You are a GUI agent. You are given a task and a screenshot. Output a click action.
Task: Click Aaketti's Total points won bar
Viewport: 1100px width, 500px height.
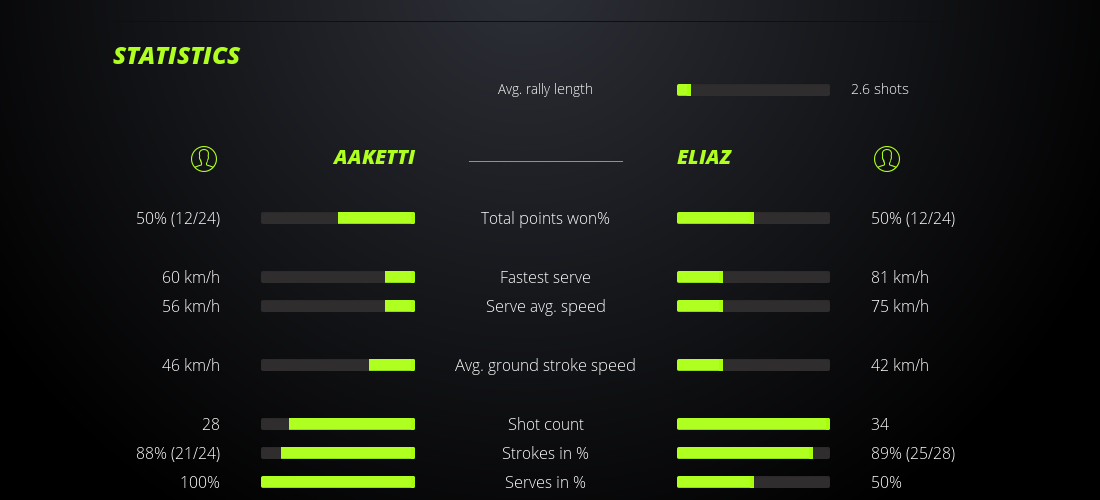338,218
